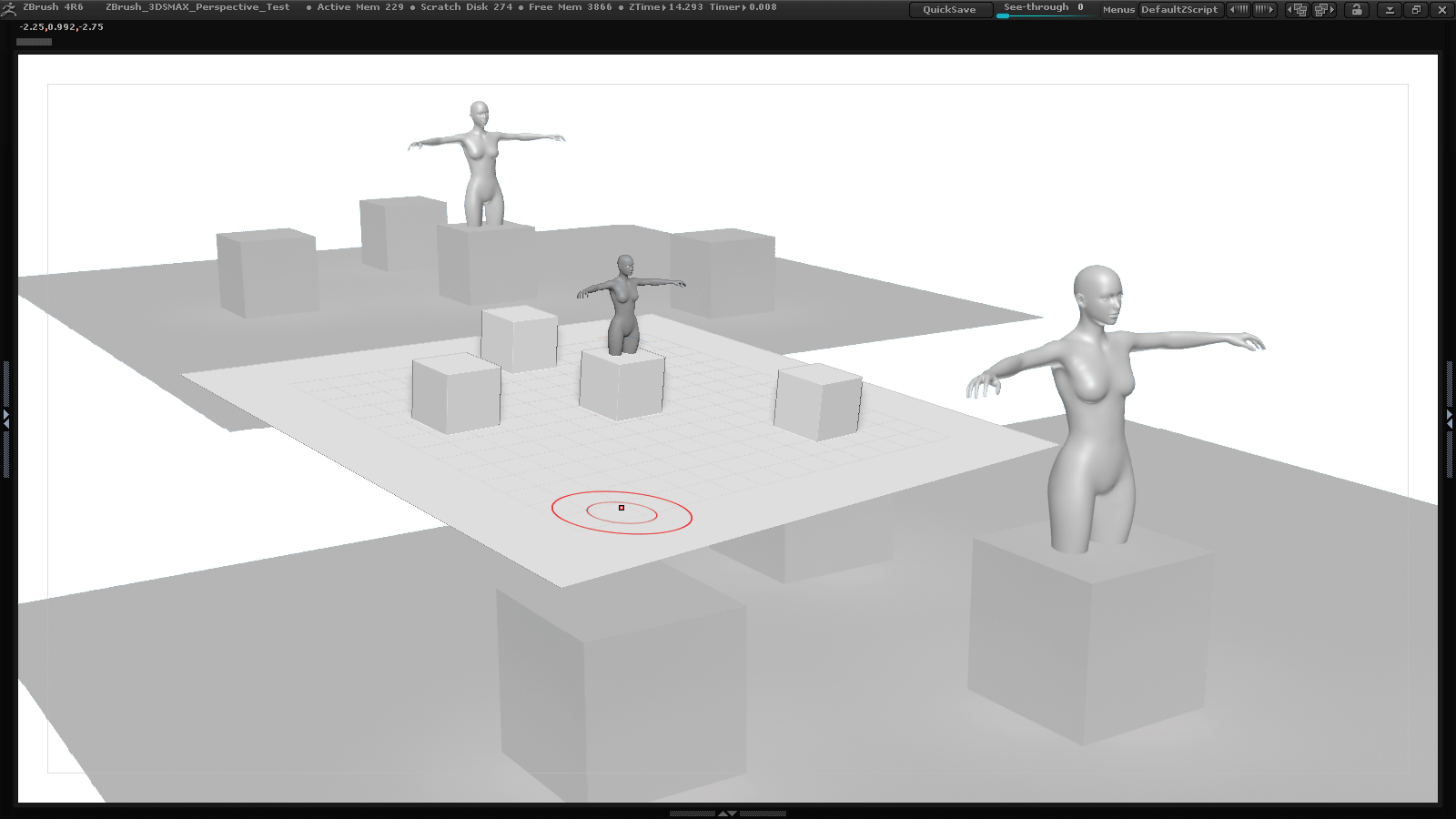The image size is (1456, 819).
Task: Click the left undo-history scrub icon
Action: 1240,9
